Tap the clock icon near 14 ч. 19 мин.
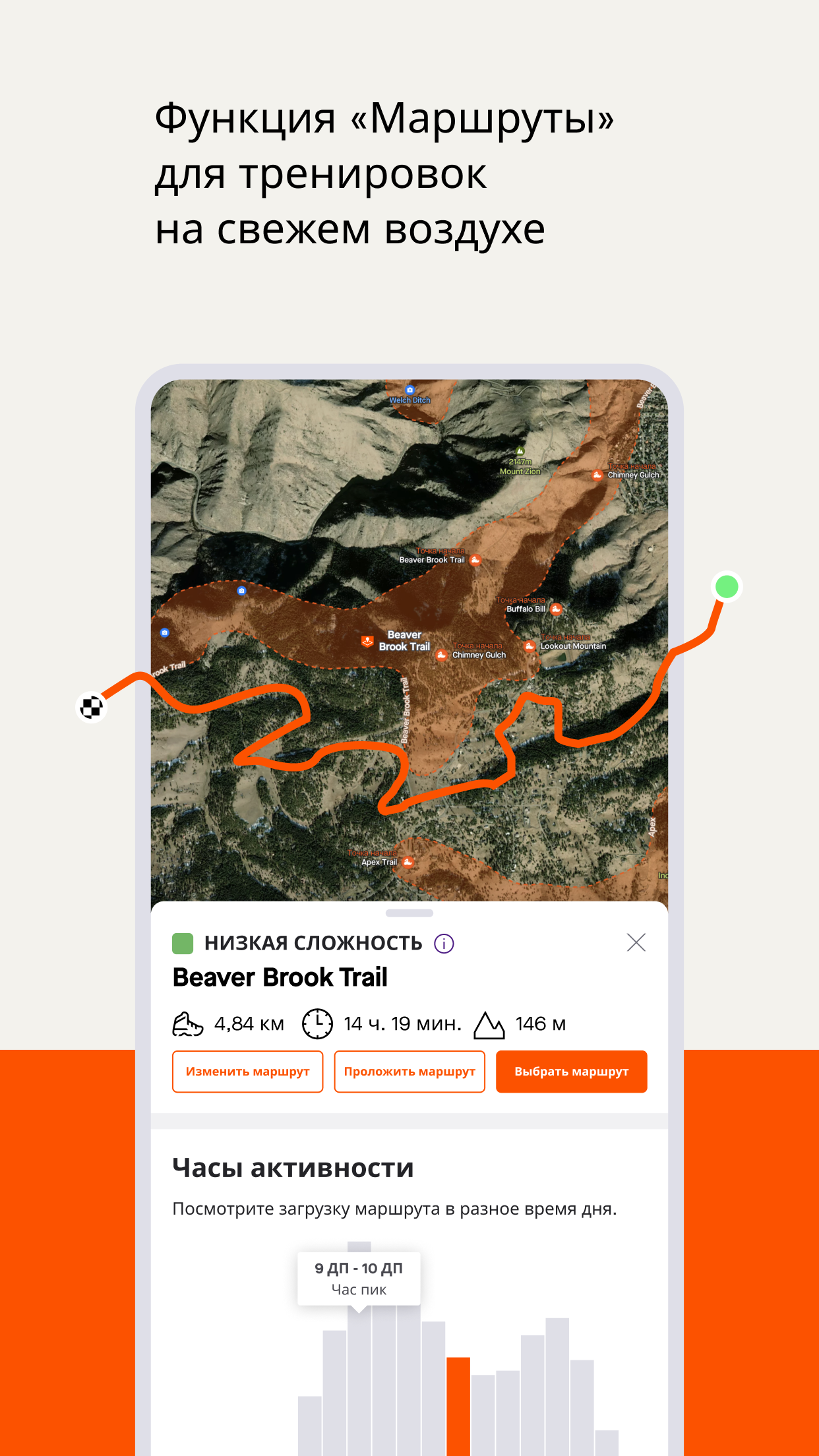This screenshot has width=819, height=1456. click(317, 1023)
